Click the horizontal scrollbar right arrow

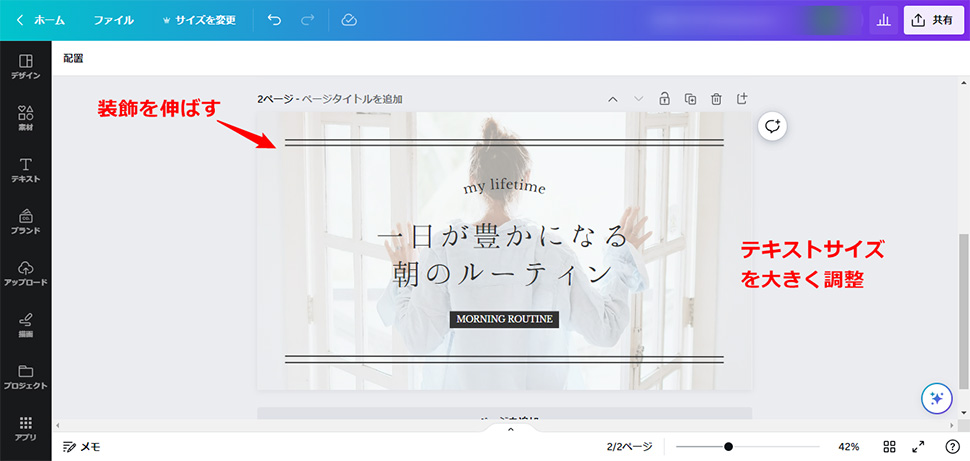pyautogui.click(x=953, y=426)
